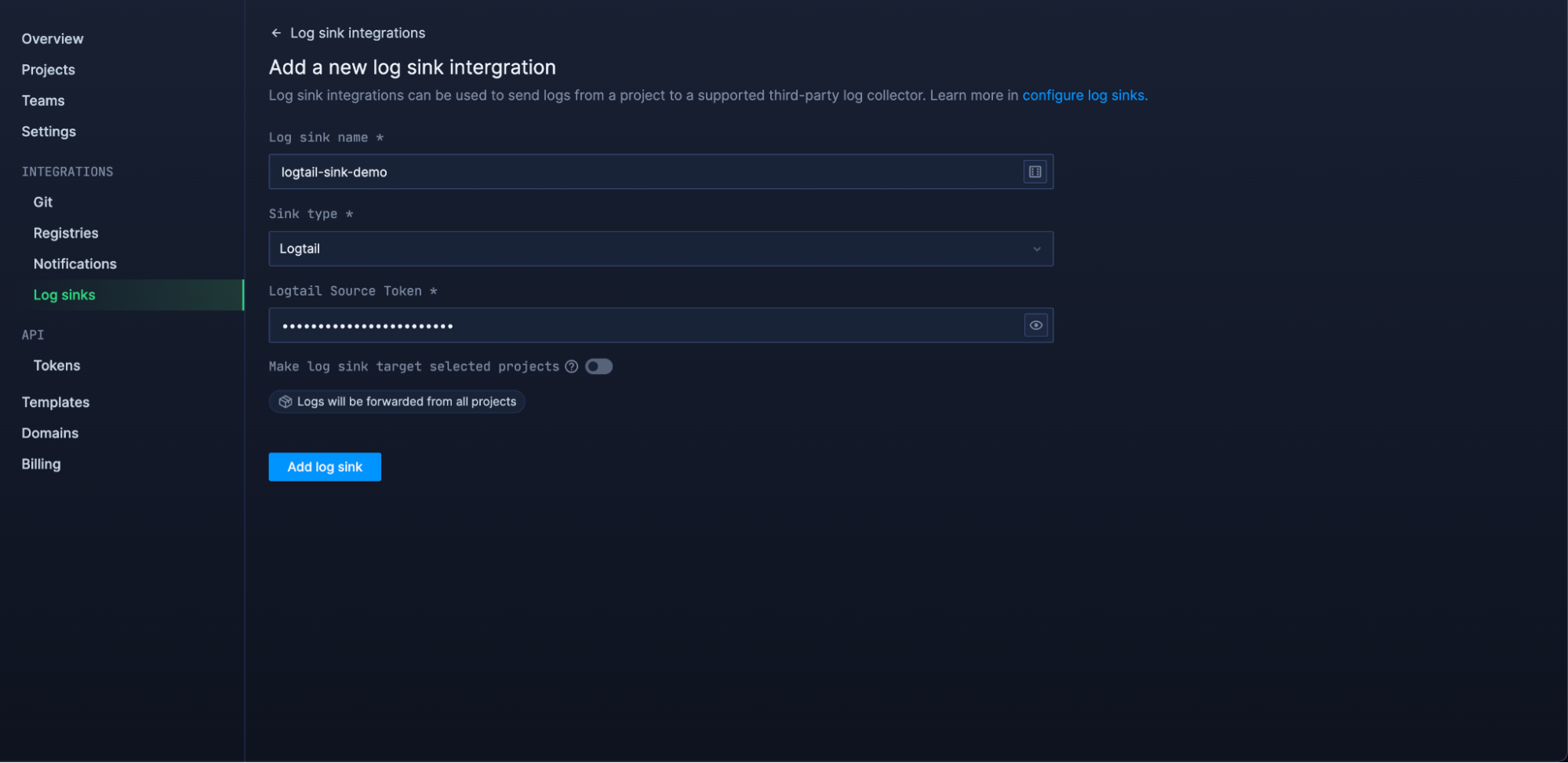Screen dimensions: 1568x763
Task: Click the Sink type label
Action: pos(311,214)
